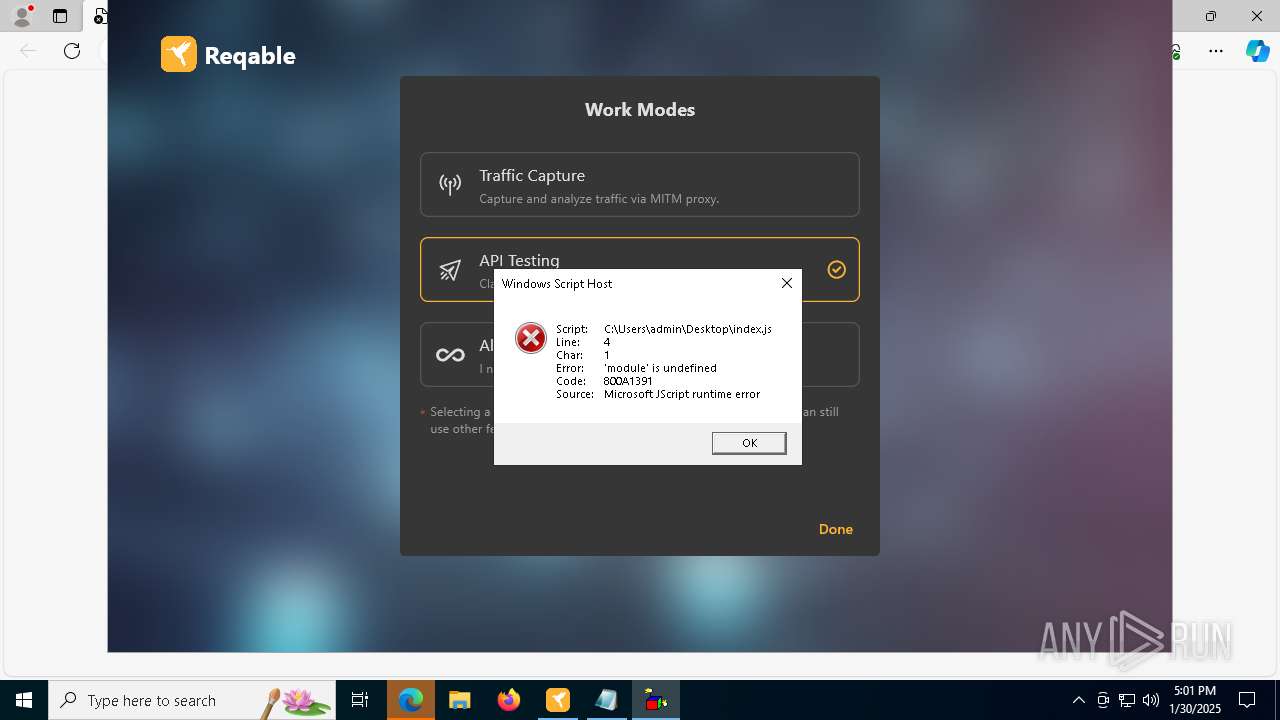The image size is (1280, 720).
Task: Click the script path index.js text
Action: [x=688, y=329]
